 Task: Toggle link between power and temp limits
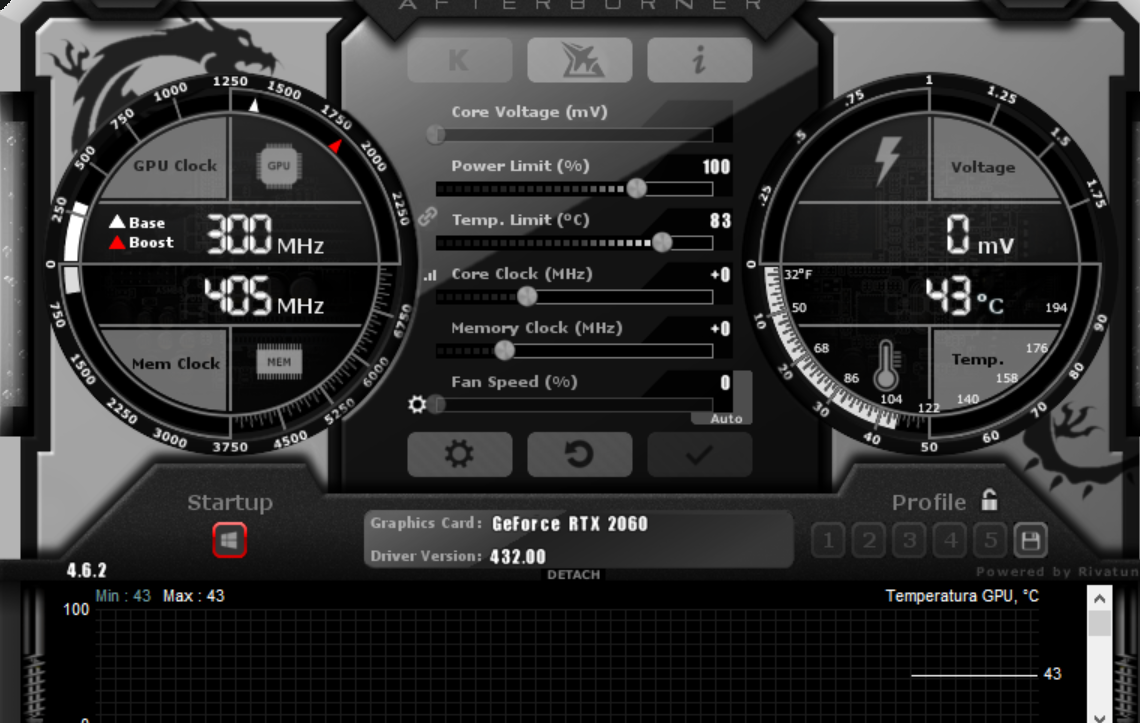[x=428, y=216]
